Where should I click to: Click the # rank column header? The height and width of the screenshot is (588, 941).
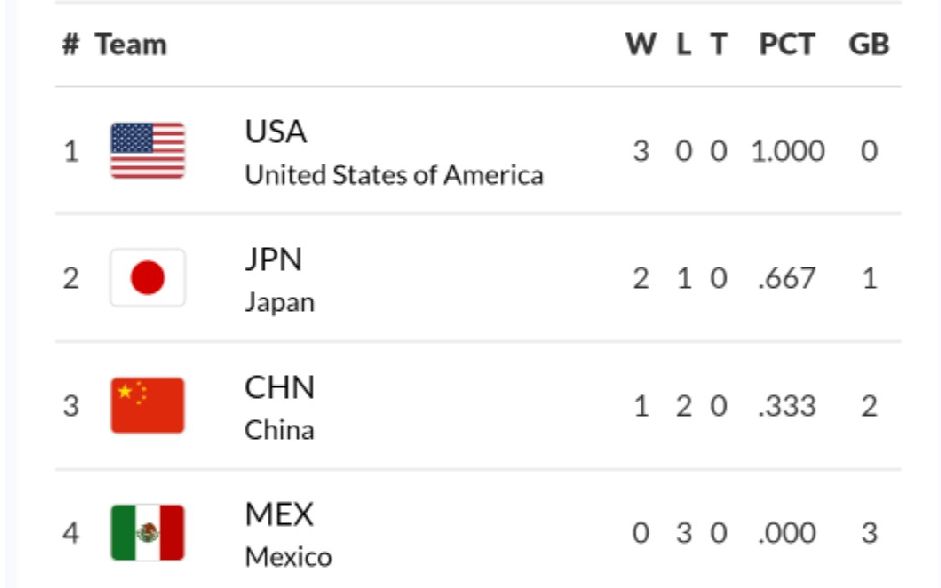pyautogui.click(x=70, y=45)
